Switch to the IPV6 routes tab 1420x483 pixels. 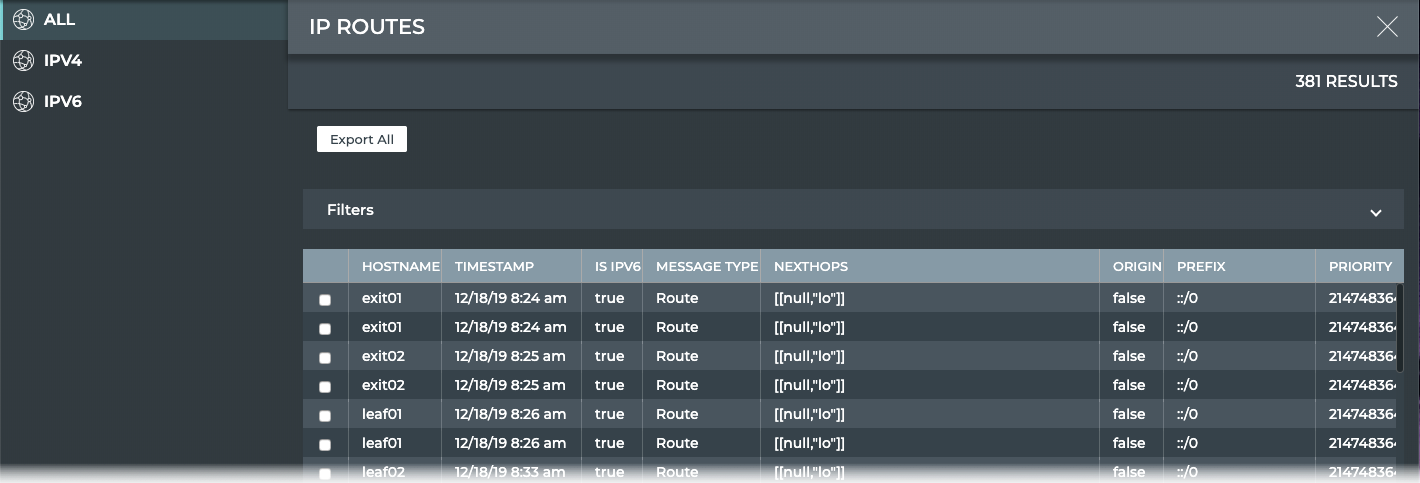(63, 102)
